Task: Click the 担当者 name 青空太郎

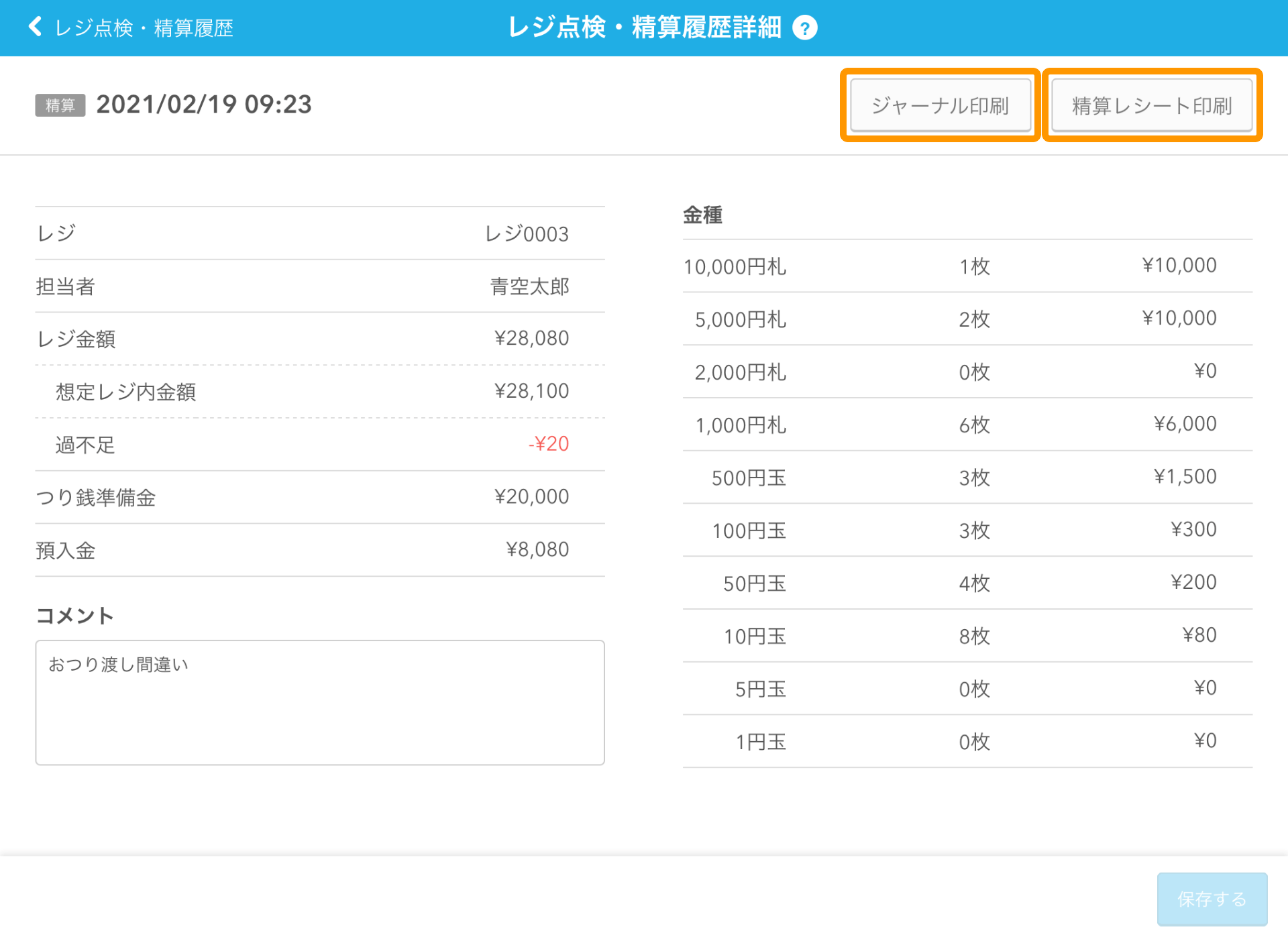Action: point(529,286)
